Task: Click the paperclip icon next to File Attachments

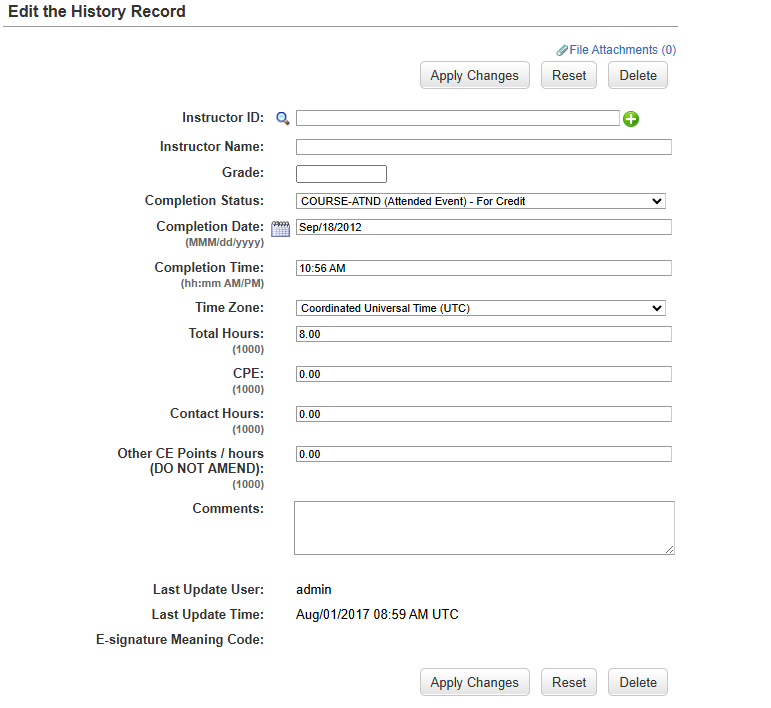Action: click(562, 50)
